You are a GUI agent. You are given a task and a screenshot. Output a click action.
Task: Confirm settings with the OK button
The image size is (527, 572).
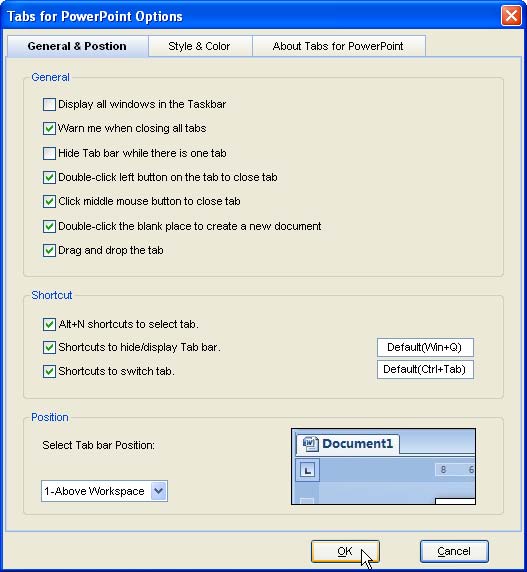(345, 551)
